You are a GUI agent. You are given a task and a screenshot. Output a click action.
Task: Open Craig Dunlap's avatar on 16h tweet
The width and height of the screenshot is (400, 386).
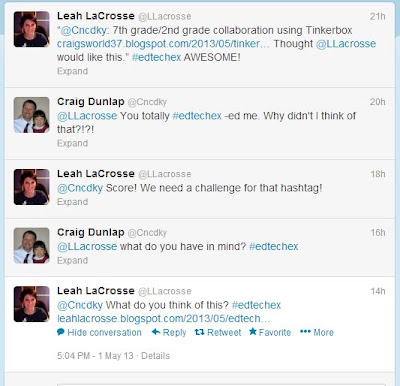(32, 246)
